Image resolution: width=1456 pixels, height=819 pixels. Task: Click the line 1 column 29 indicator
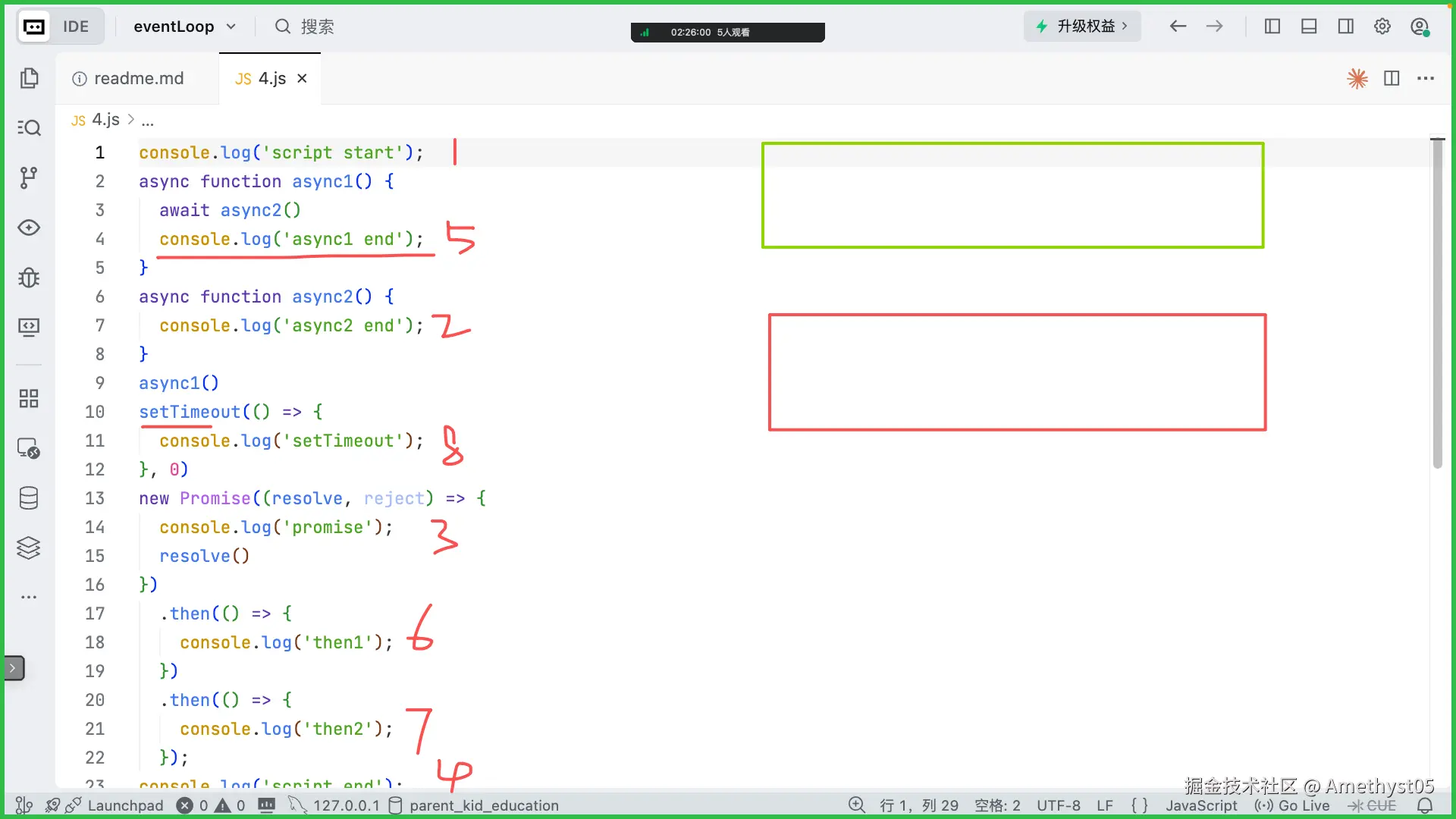(918, 805)
